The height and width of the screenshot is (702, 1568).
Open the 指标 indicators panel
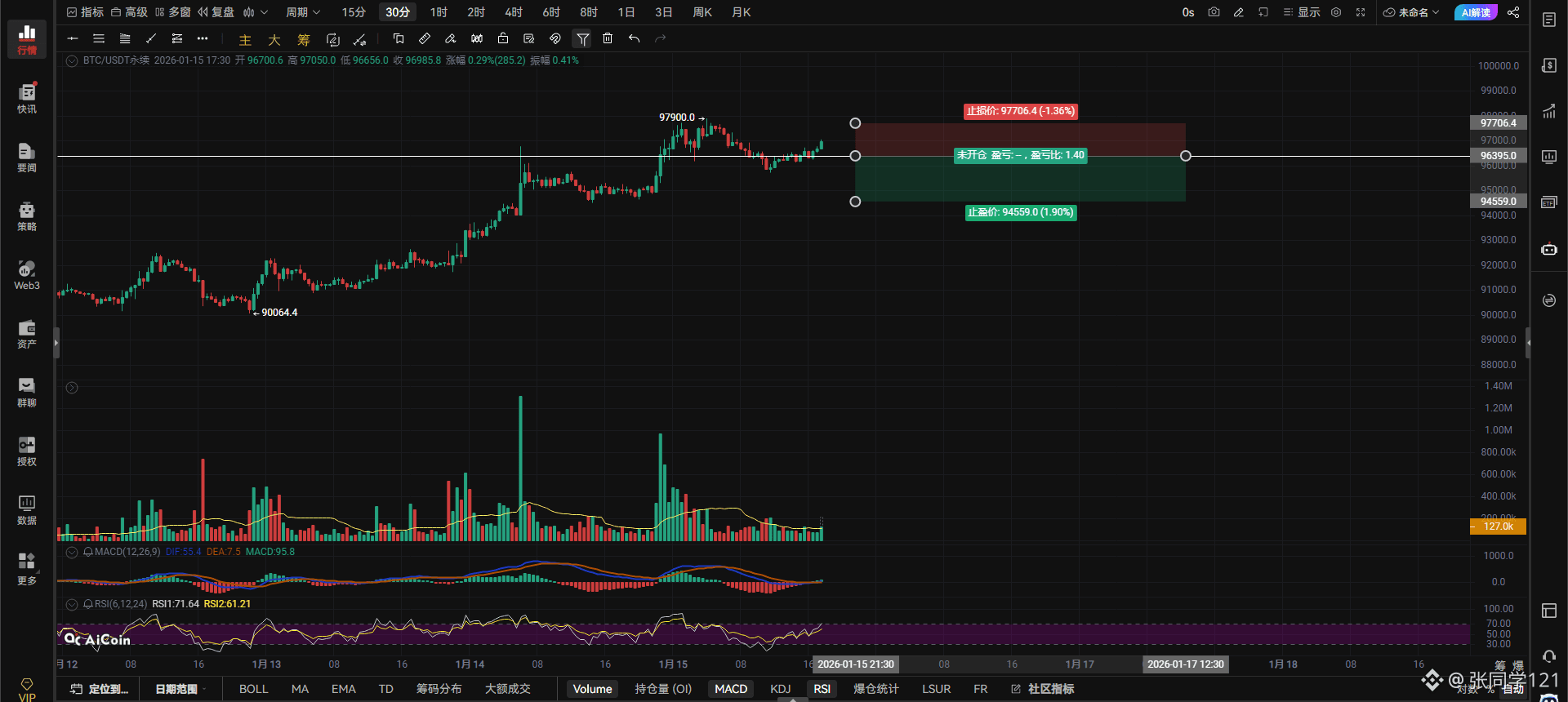[x=85, y=12]
